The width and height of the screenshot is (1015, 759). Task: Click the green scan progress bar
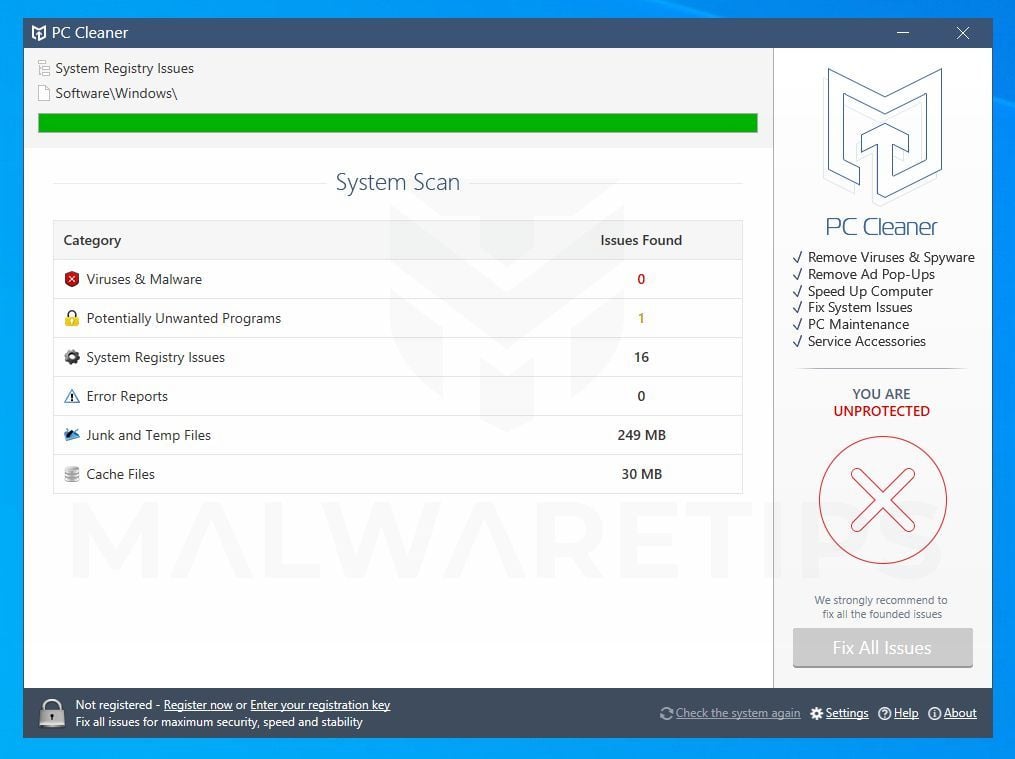pyautogui.click(x=397, y=123)
